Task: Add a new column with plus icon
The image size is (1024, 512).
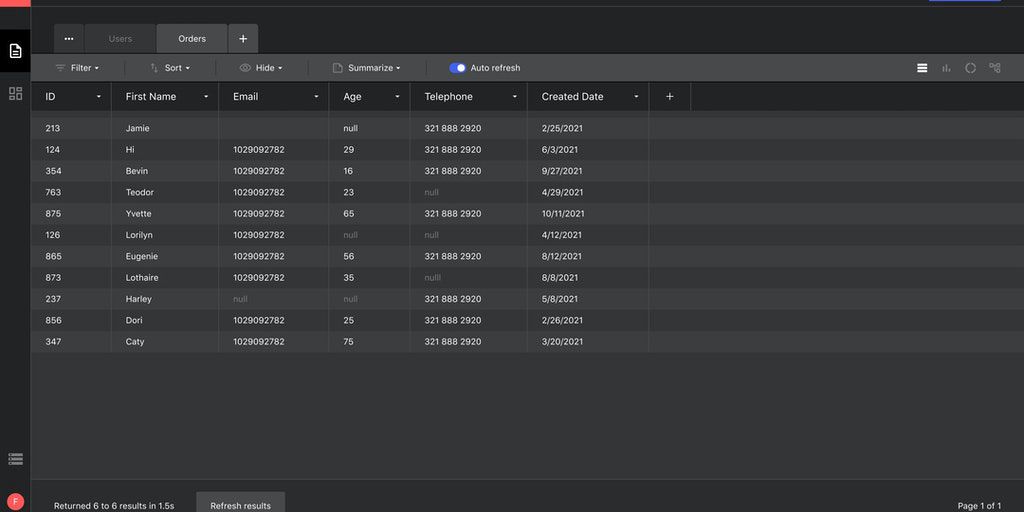Action: click(x=670, y=97)
